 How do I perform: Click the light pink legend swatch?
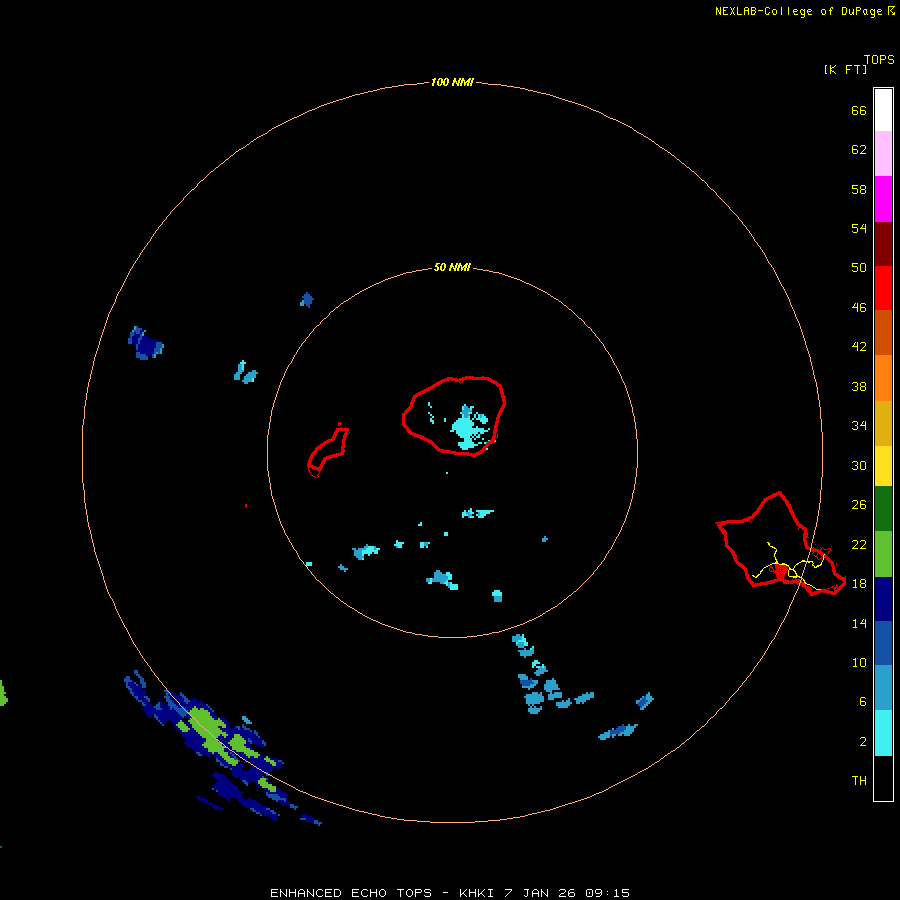pos(883,153)
